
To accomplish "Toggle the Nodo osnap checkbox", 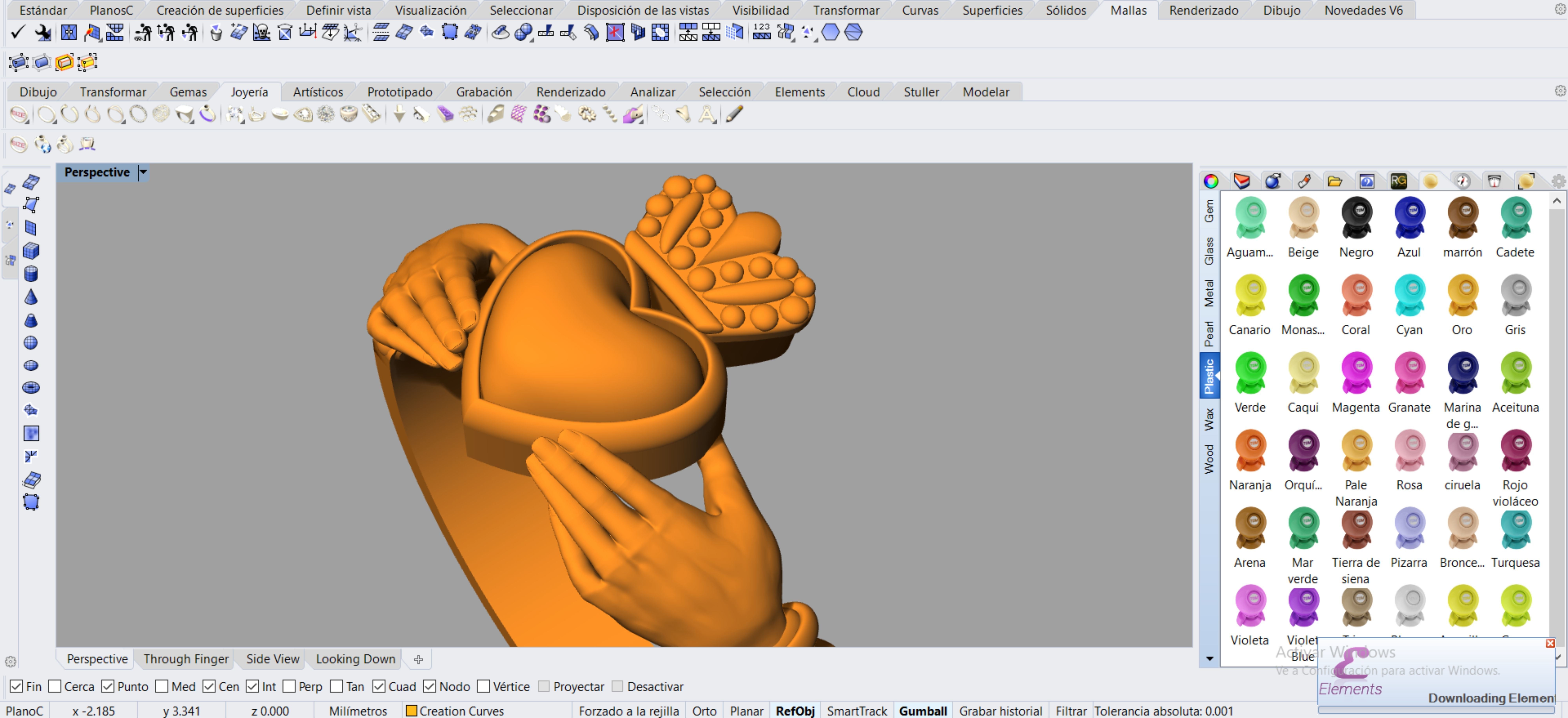I will [x=430, y=686].
